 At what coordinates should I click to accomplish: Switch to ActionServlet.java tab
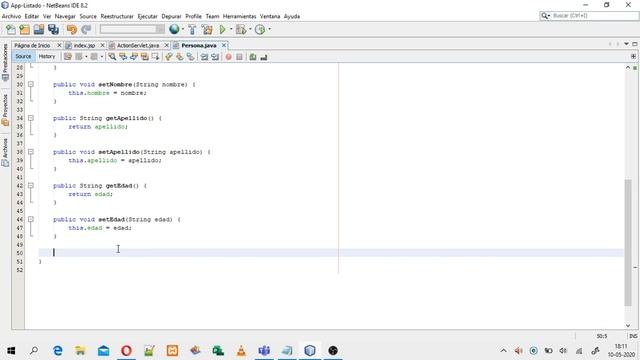[138, 45]
